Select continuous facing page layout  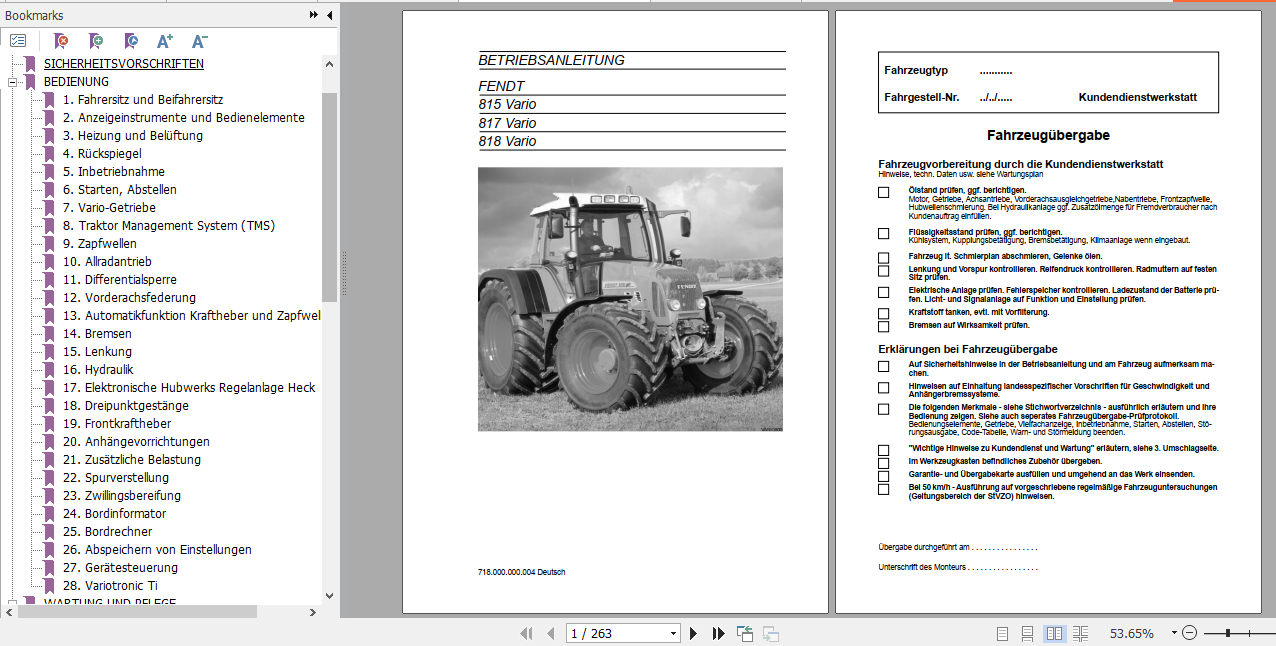[x=1080, y=633]
